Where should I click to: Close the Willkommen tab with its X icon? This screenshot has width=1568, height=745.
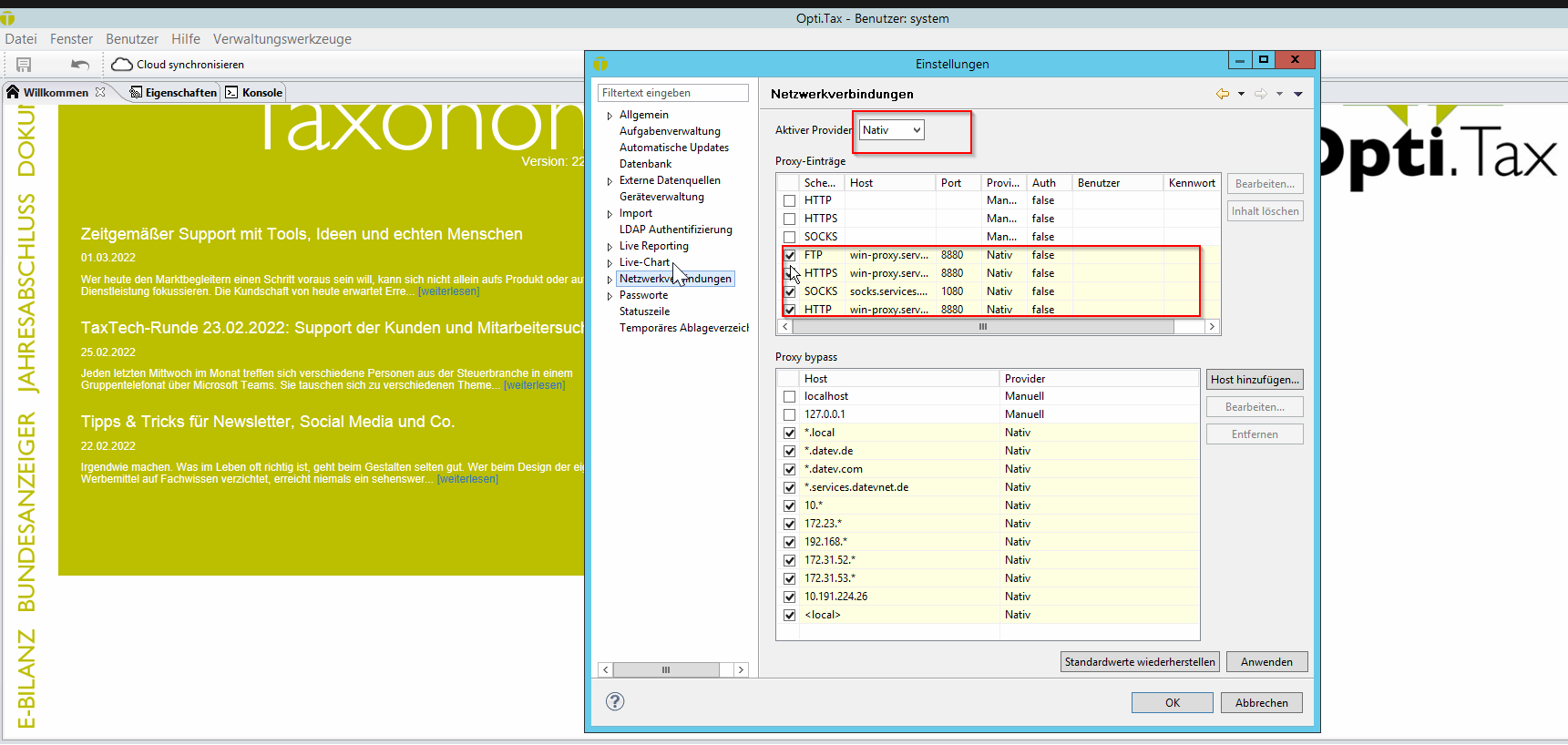pyautogui.click(x=100, y=92)
